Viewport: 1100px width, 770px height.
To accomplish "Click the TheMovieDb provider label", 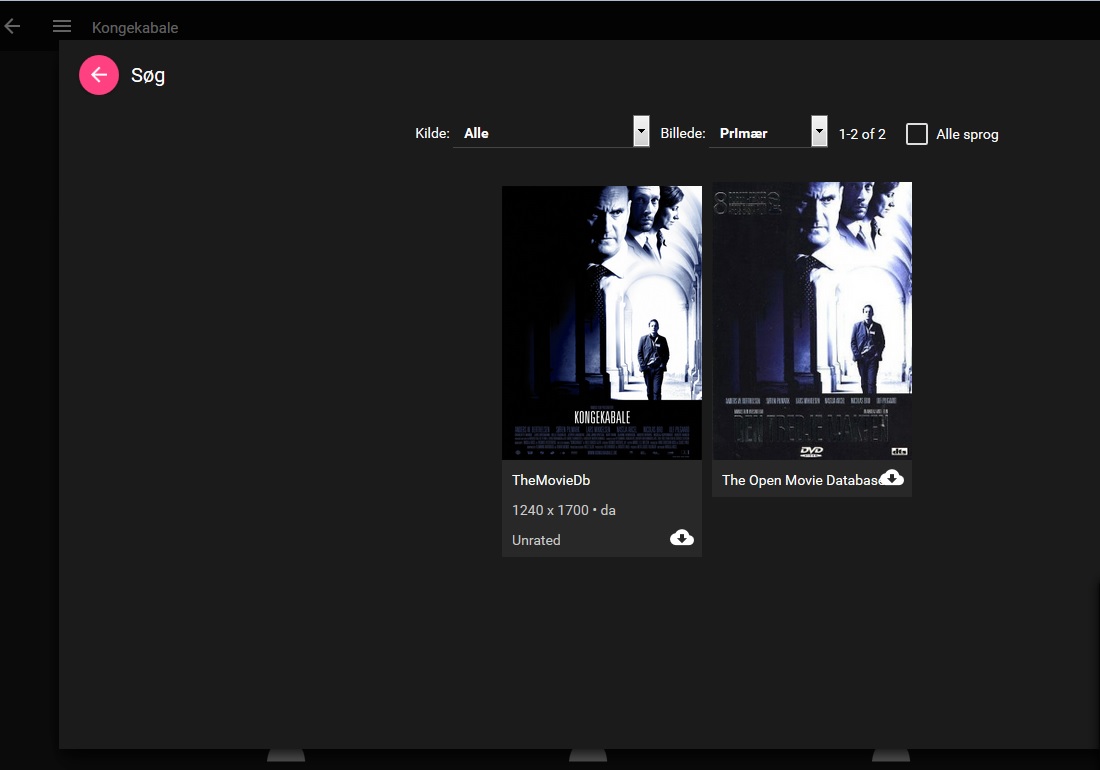I will click(551, 480).
